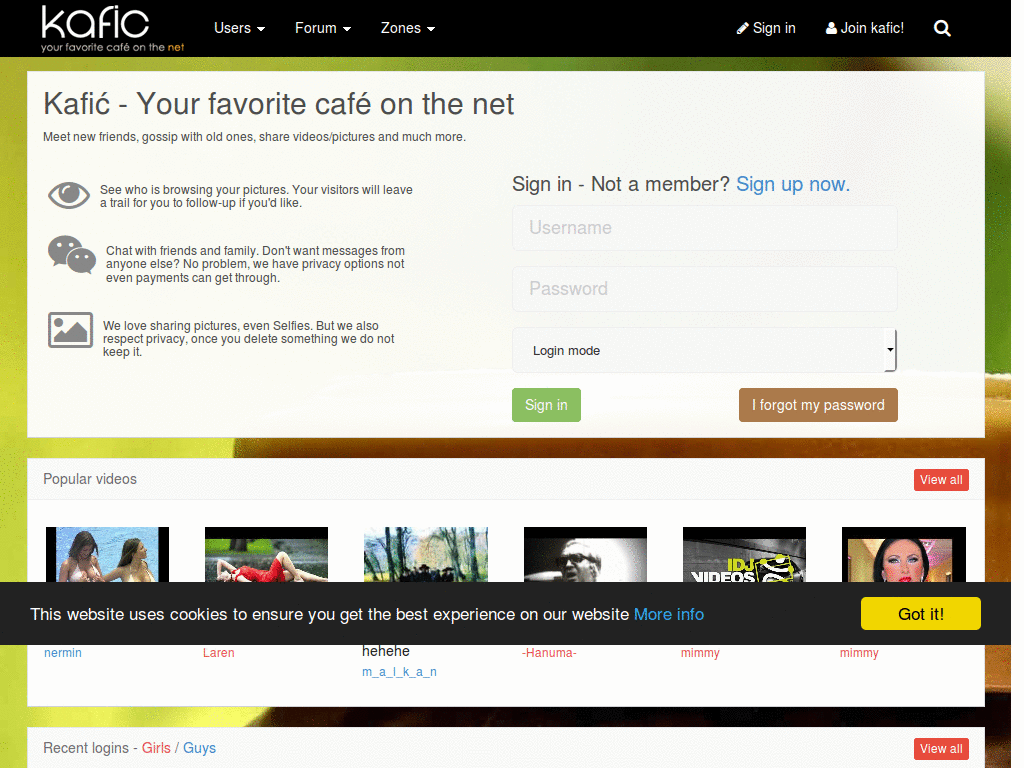Focus the Username field
The width and height of the screenshot is (1024, 768).
(x=705, y=228)
